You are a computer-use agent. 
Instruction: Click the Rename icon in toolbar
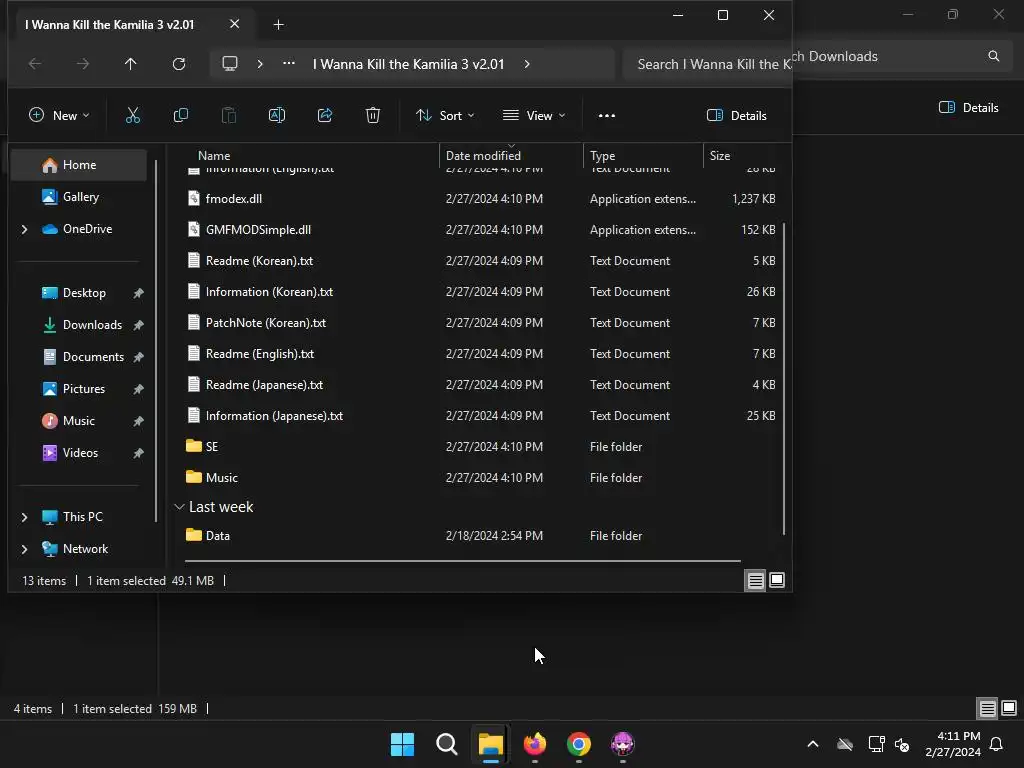277,116
